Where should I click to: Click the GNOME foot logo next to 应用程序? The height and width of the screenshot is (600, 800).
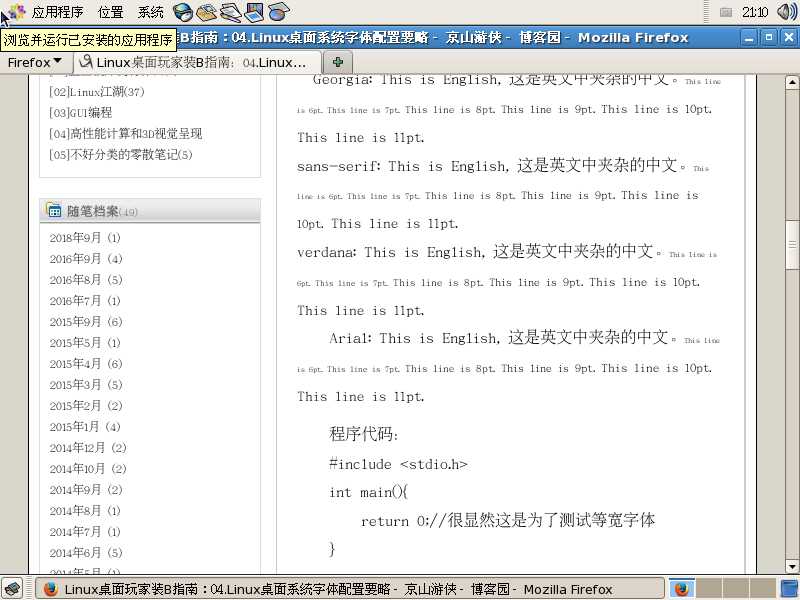click(x=17, y=11)
